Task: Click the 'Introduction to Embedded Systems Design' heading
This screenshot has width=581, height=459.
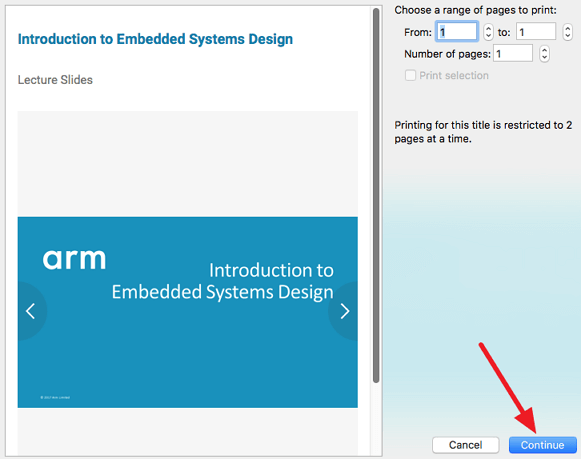Action: pyautogui.click(x=155, y=39)
